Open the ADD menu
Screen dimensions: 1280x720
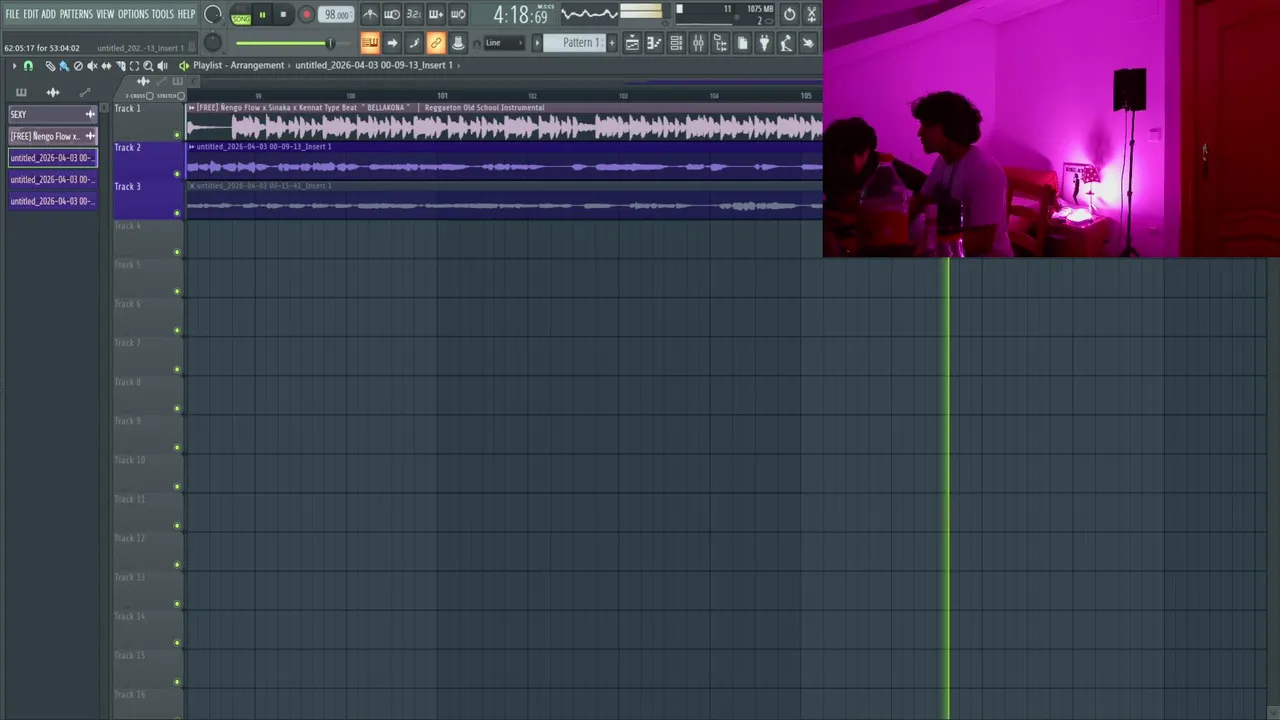click(x=49, y=14)
